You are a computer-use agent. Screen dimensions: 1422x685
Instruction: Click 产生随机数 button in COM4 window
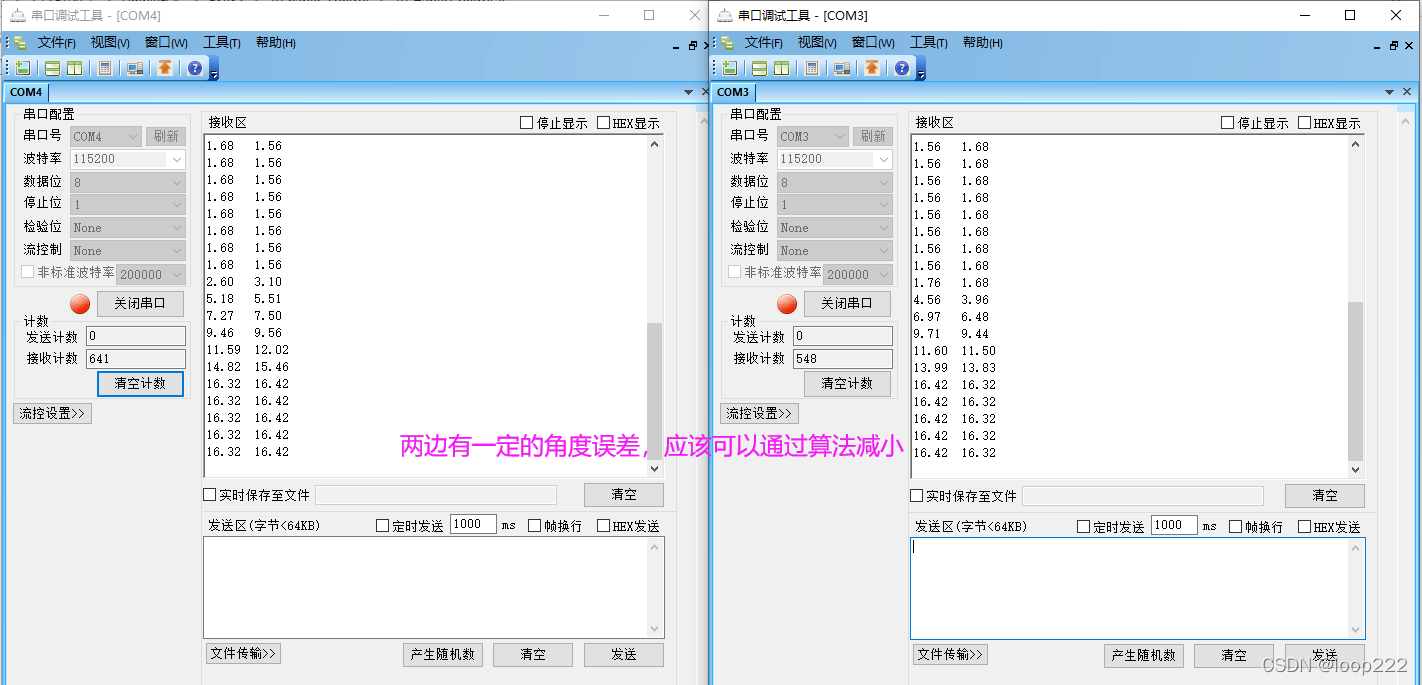pyautogui.click(x=443, y=655)
